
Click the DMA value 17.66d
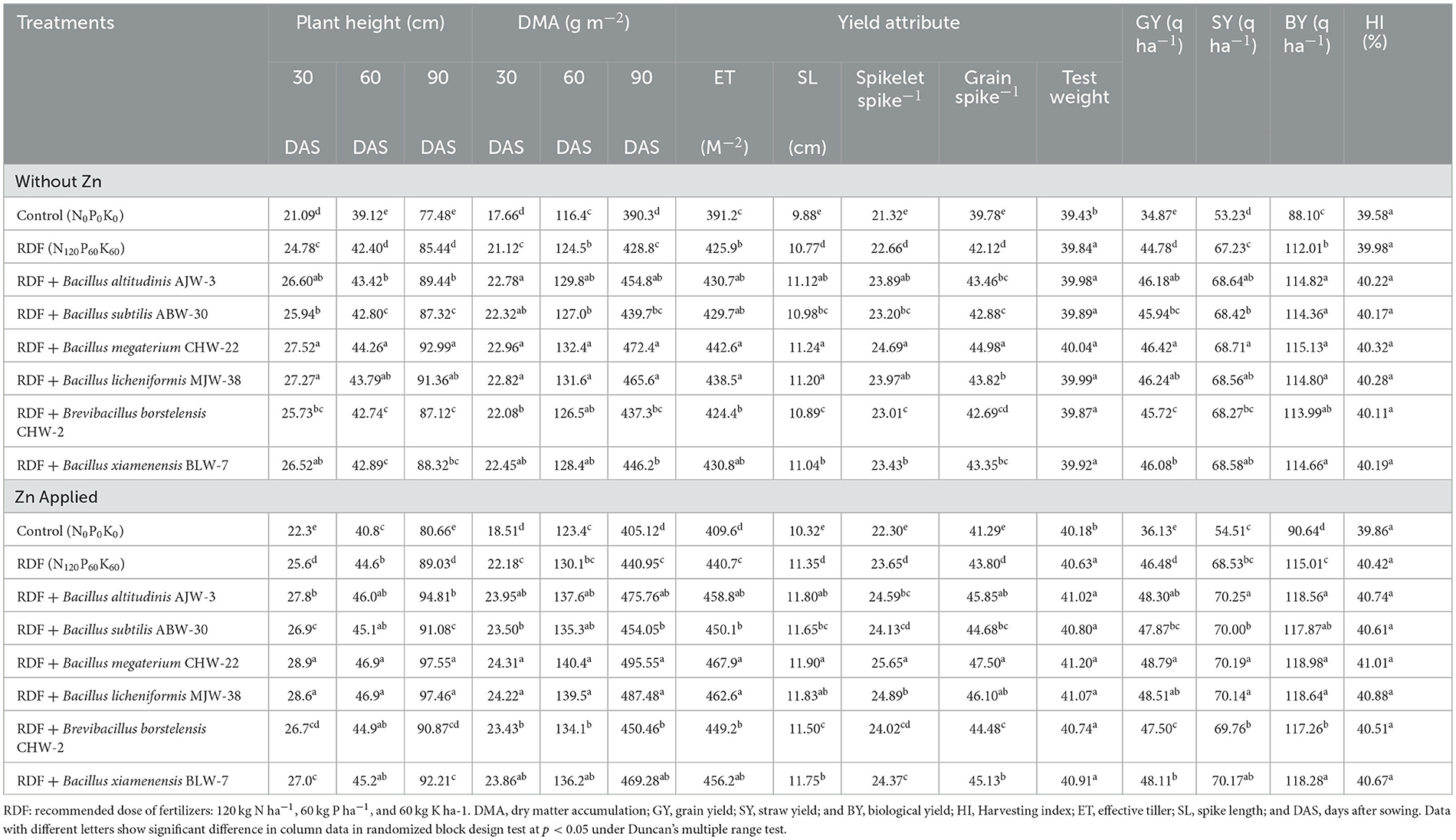(506, 215)
